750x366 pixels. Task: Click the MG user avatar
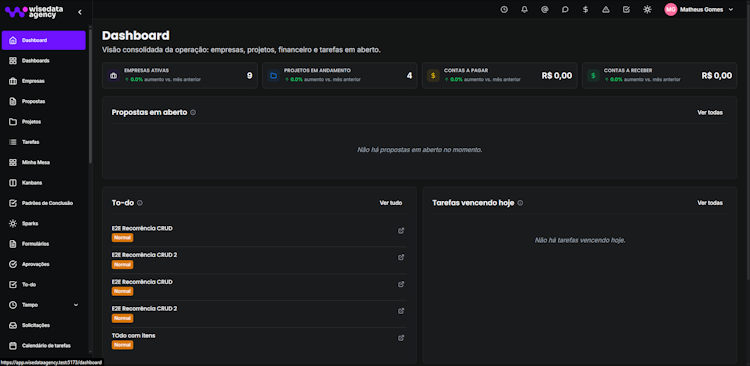[x=671, y=10]
